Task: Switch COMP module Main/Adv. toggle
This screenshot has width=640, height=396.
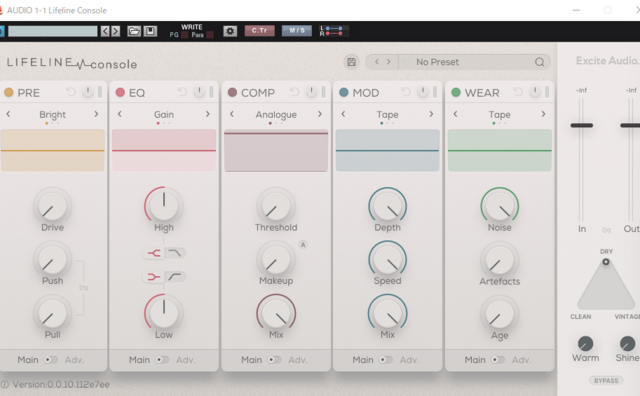Action: 274,360
